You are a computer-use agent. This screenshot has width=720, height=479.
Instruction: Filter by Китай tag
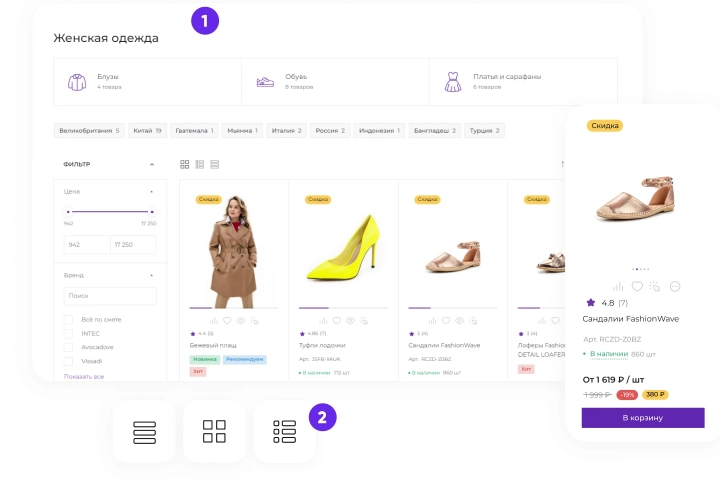(147, 130)
